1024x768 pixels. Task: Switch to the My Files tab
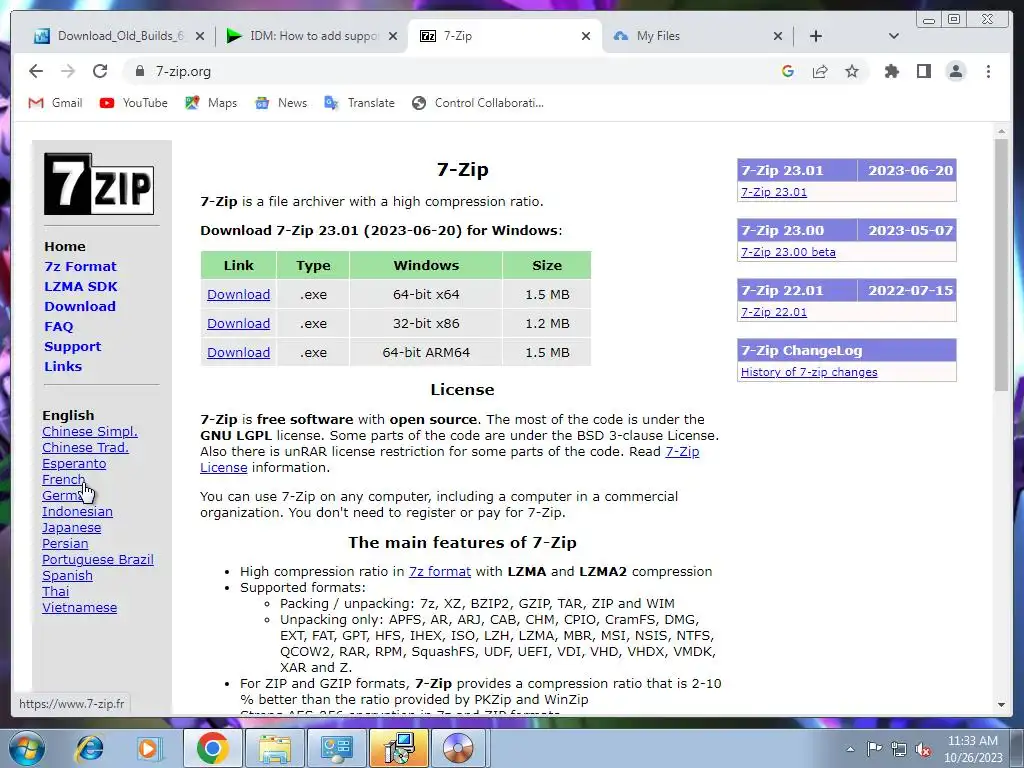coord(696,36)
